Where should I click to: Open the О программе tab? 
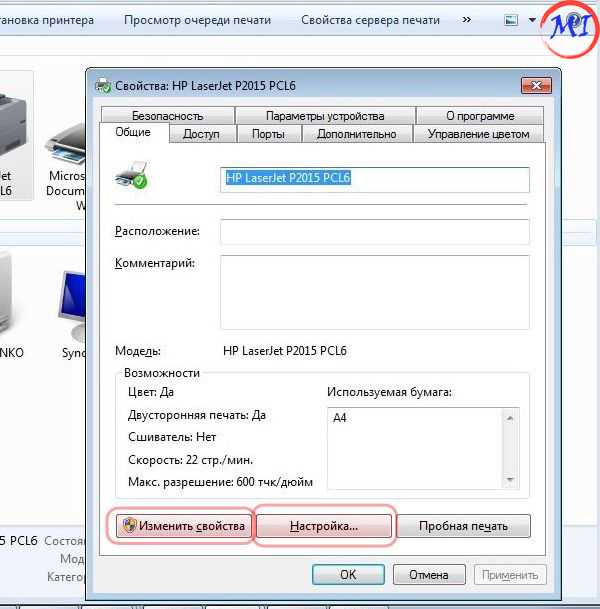[x=480, y=115]
